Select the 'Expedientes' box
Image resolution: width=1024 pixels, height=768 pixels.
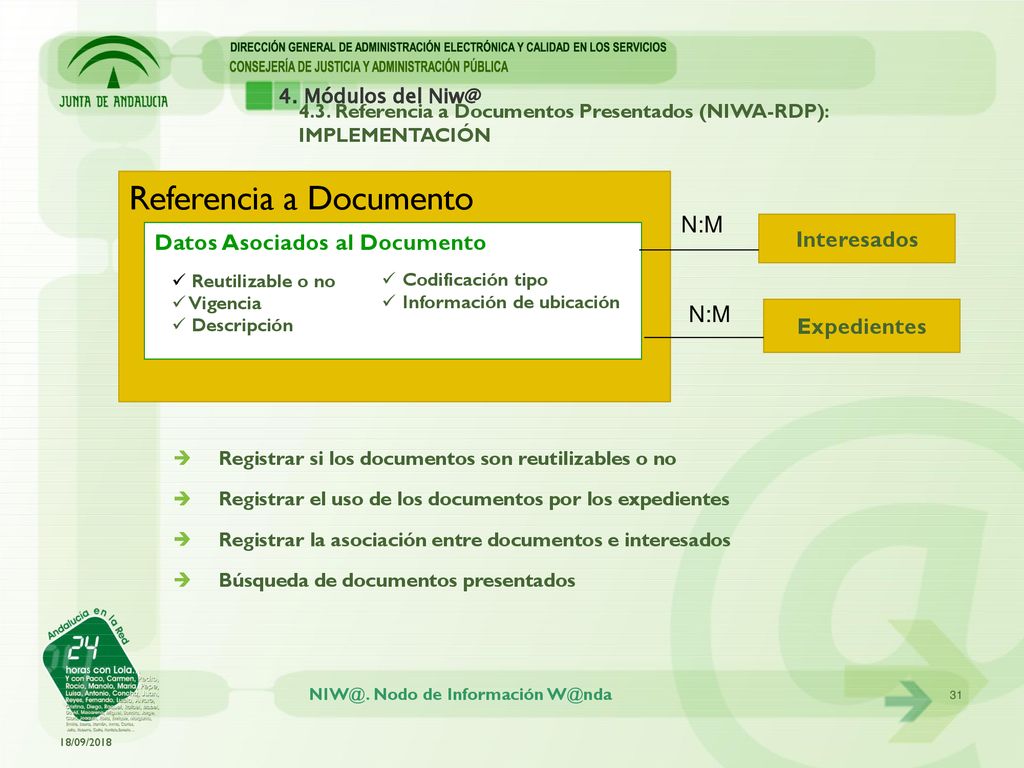[861, 326]
